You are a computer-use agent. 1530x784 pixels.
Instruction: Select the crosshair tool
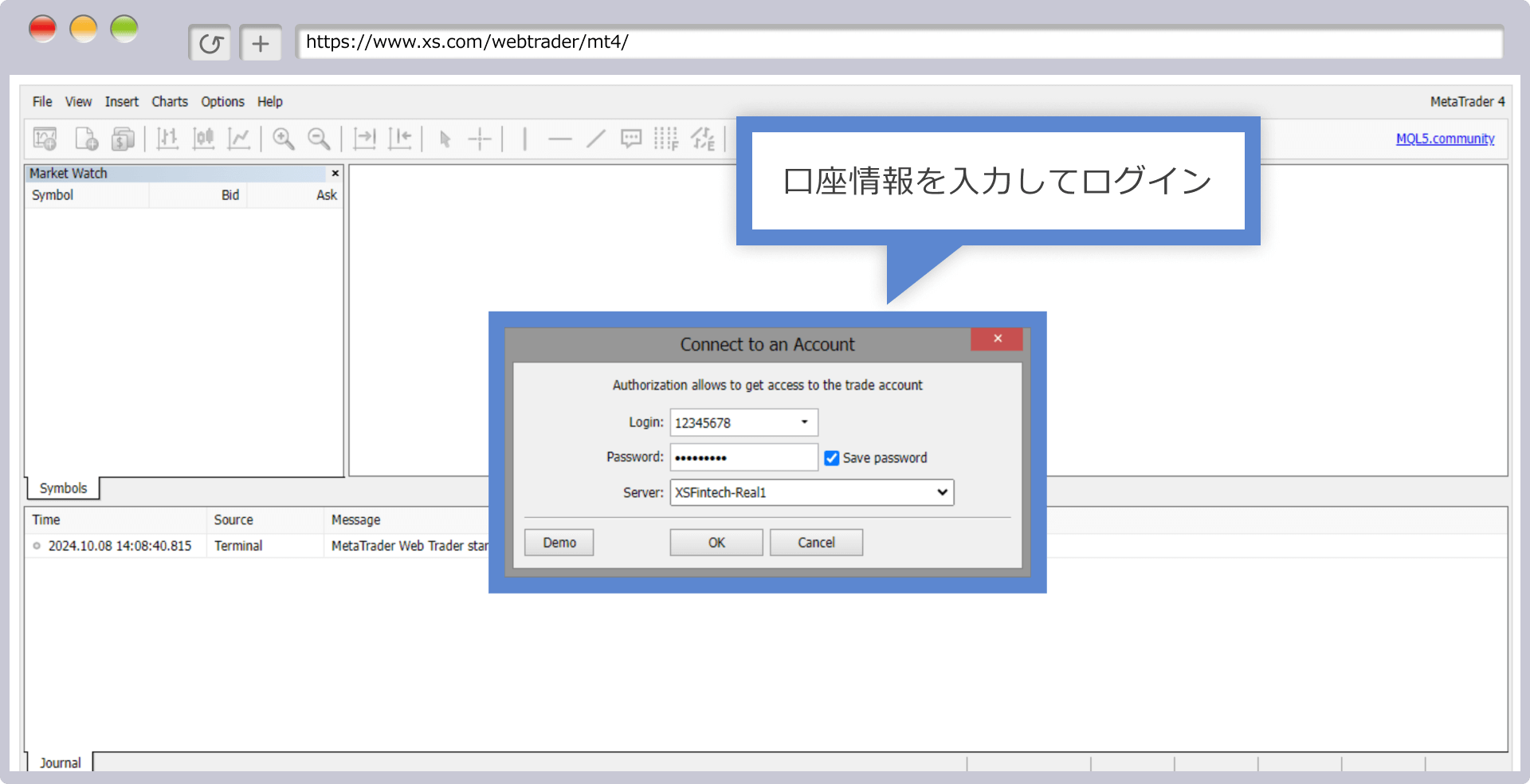click(480, 139)
